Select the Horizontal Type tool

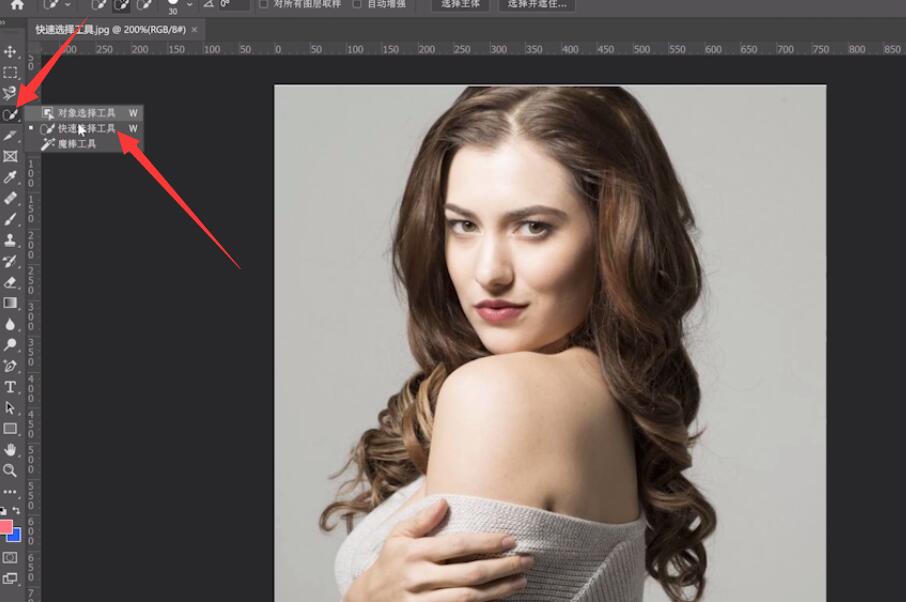10,387
